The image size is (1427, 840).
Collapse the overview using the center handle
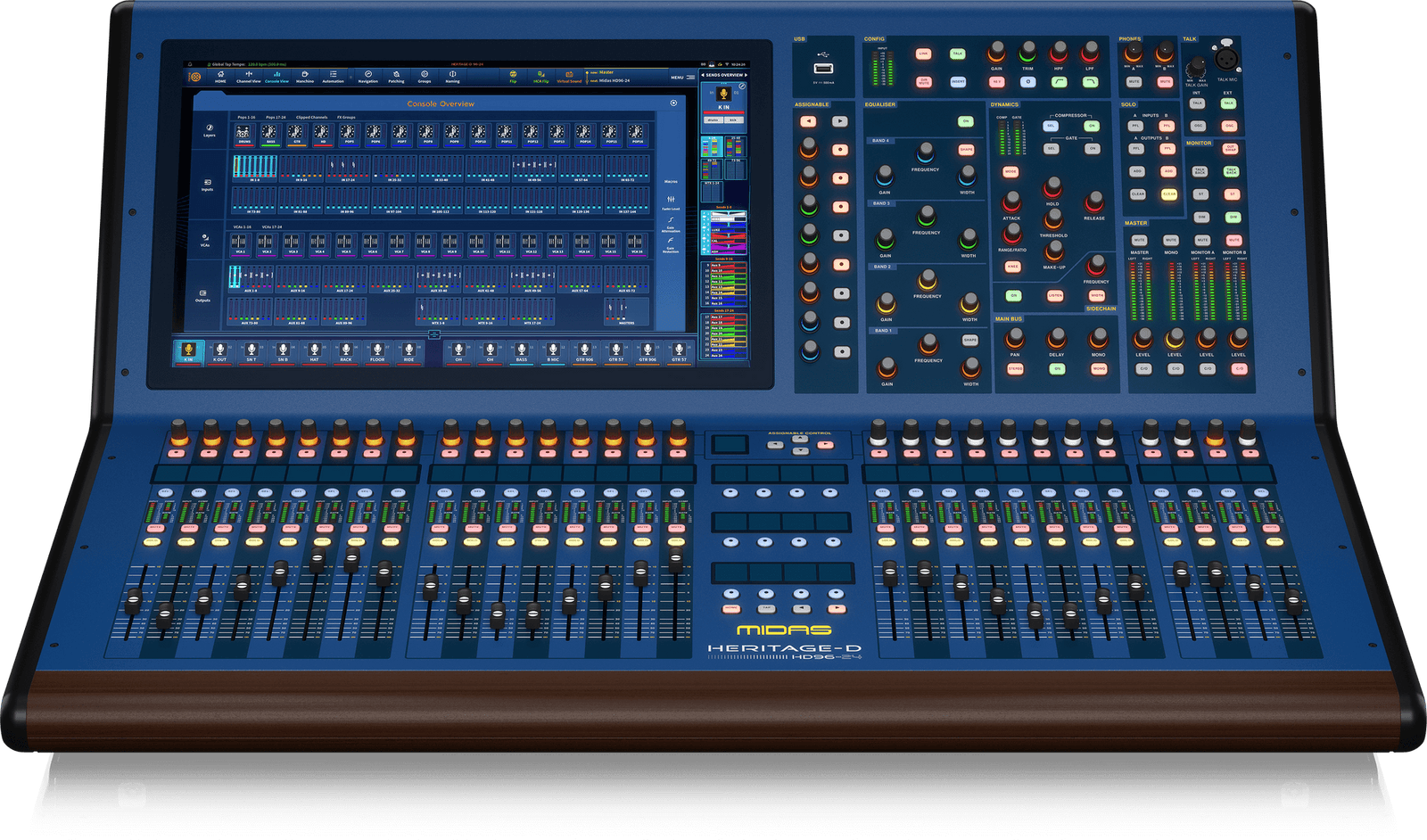pos(433,334)
